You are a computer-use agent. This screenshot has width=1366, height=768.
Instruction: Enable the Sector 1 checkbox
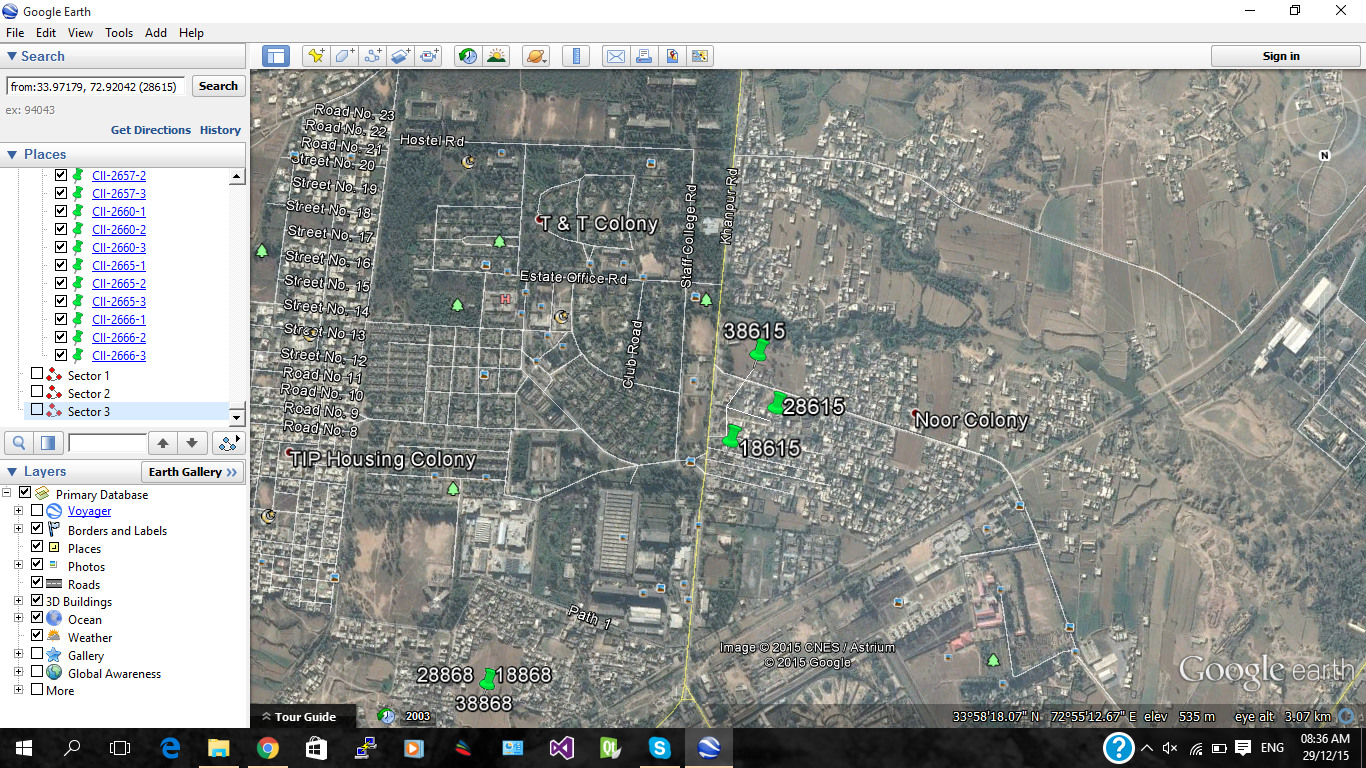tap(37, 374)
